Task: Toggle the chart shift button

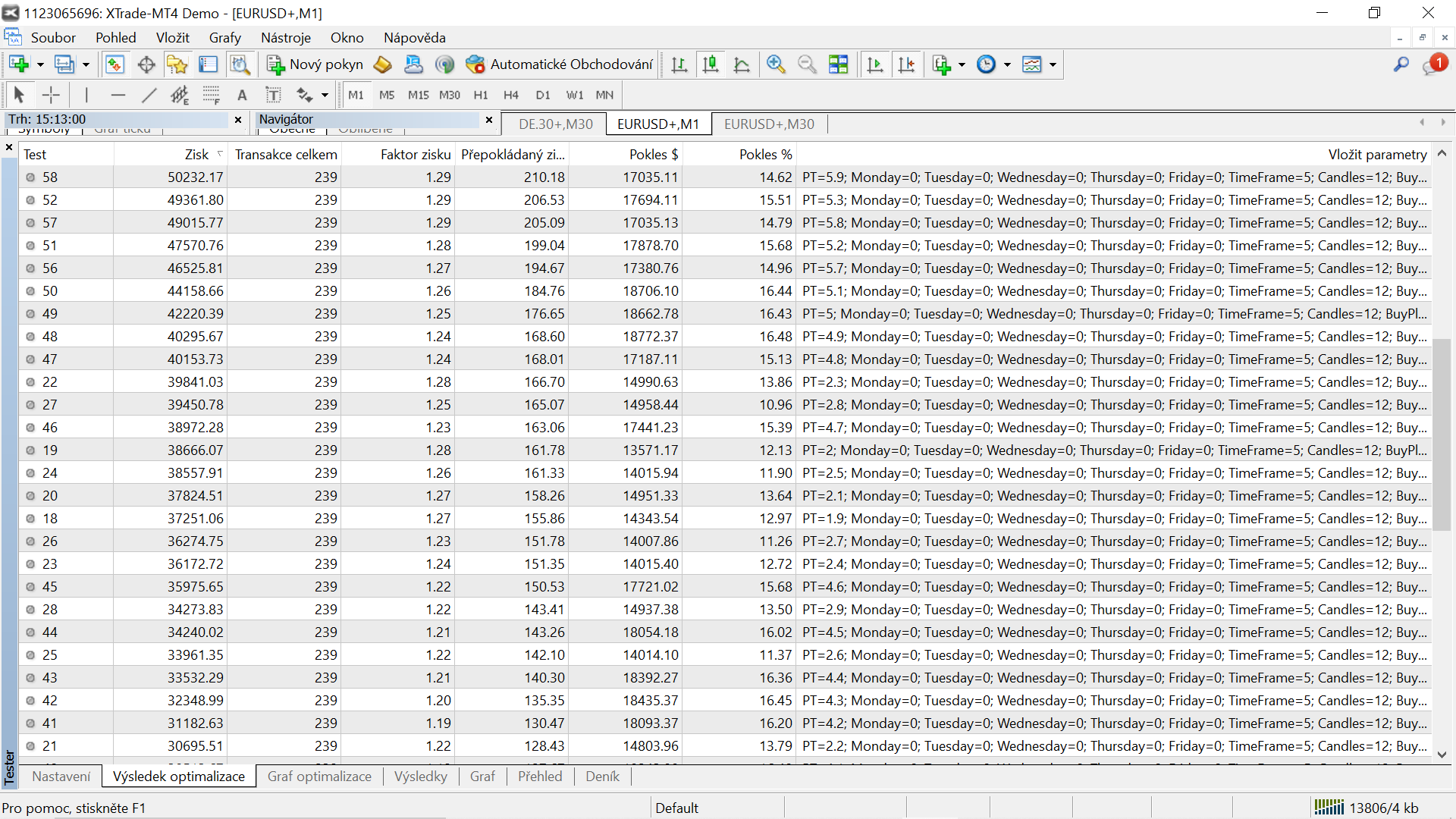Action: [x=906, y=64]
